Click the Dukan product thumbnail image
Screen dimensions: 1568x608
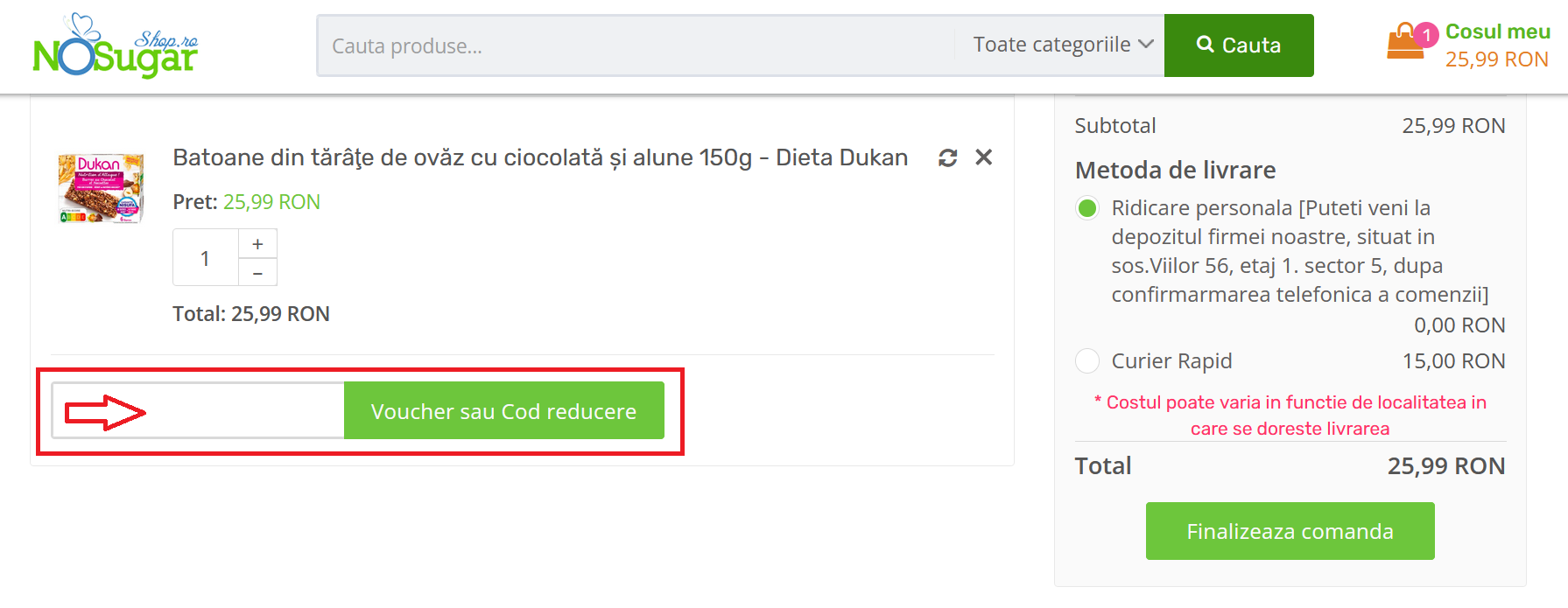101,188
